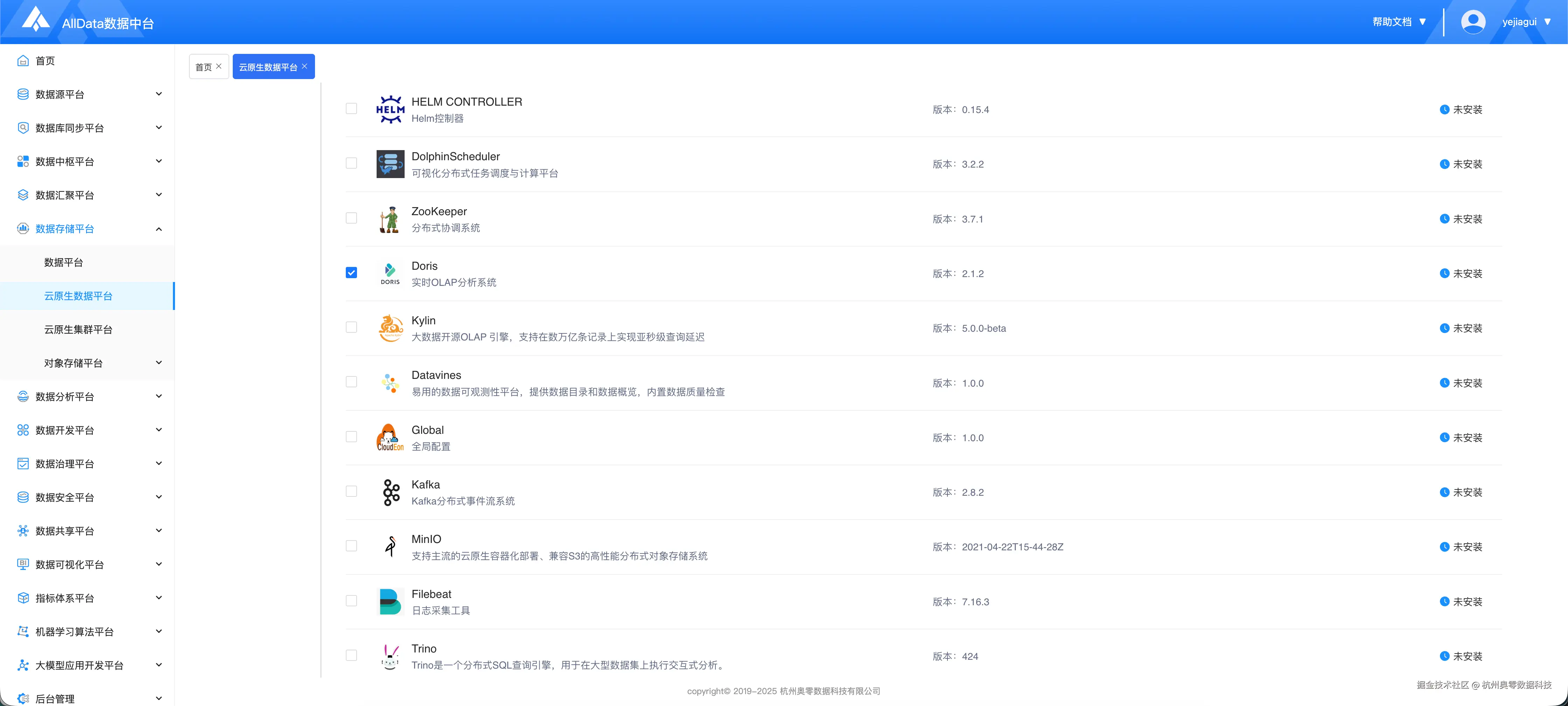Screen dimensions: 1568x706
Task: Click the Global component name
Action: (427, 430)
